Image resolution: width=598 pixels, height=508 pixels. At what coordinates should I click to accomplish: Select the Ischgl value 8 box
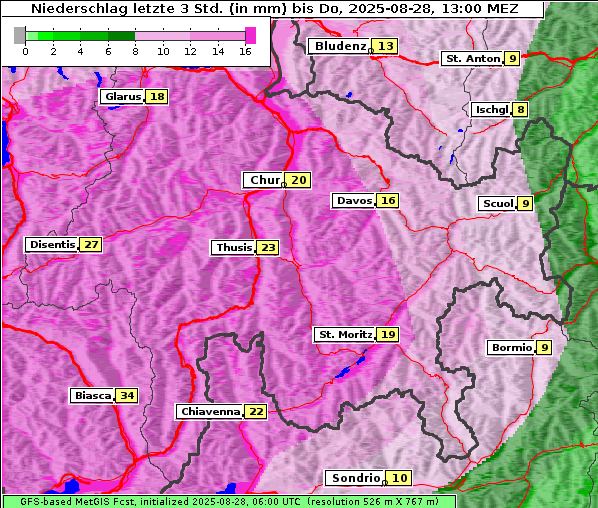coord(520,110)
